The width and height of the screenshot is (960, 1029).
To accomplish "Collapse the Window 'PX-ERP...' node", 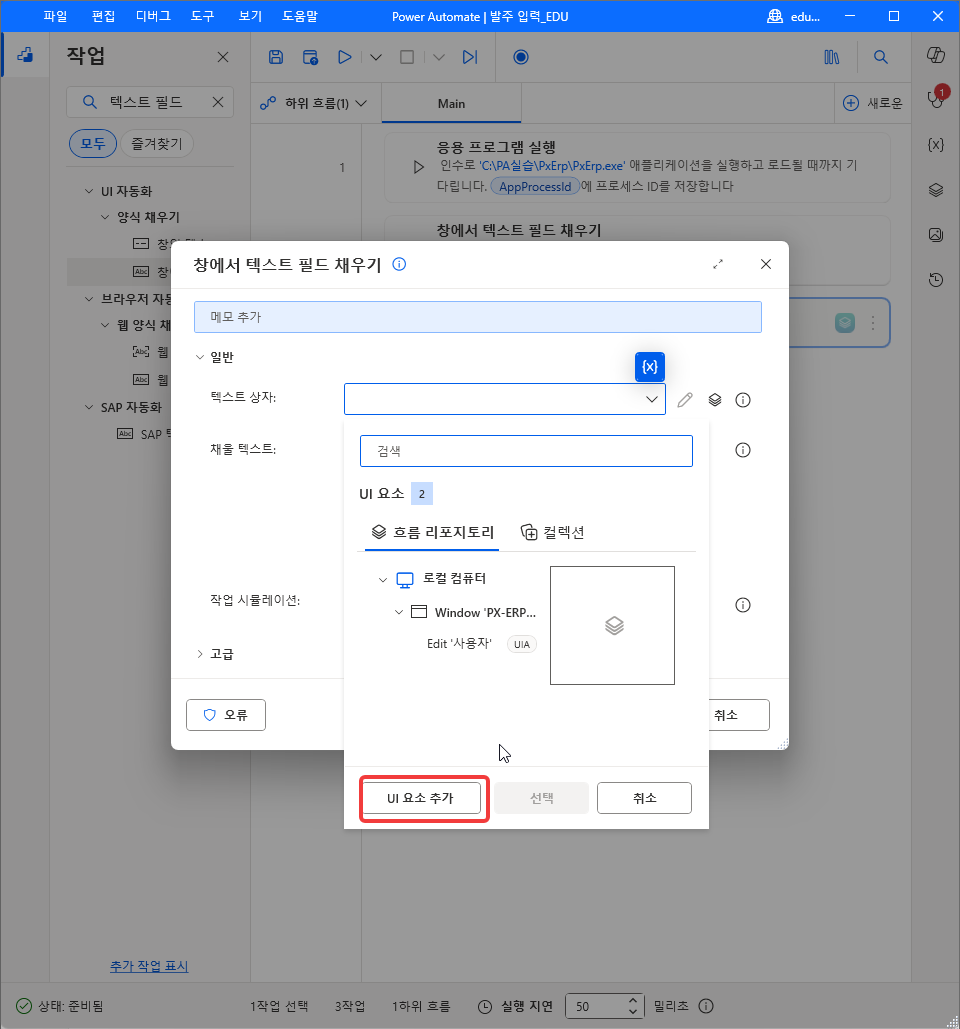I will (x=399, y=612).
